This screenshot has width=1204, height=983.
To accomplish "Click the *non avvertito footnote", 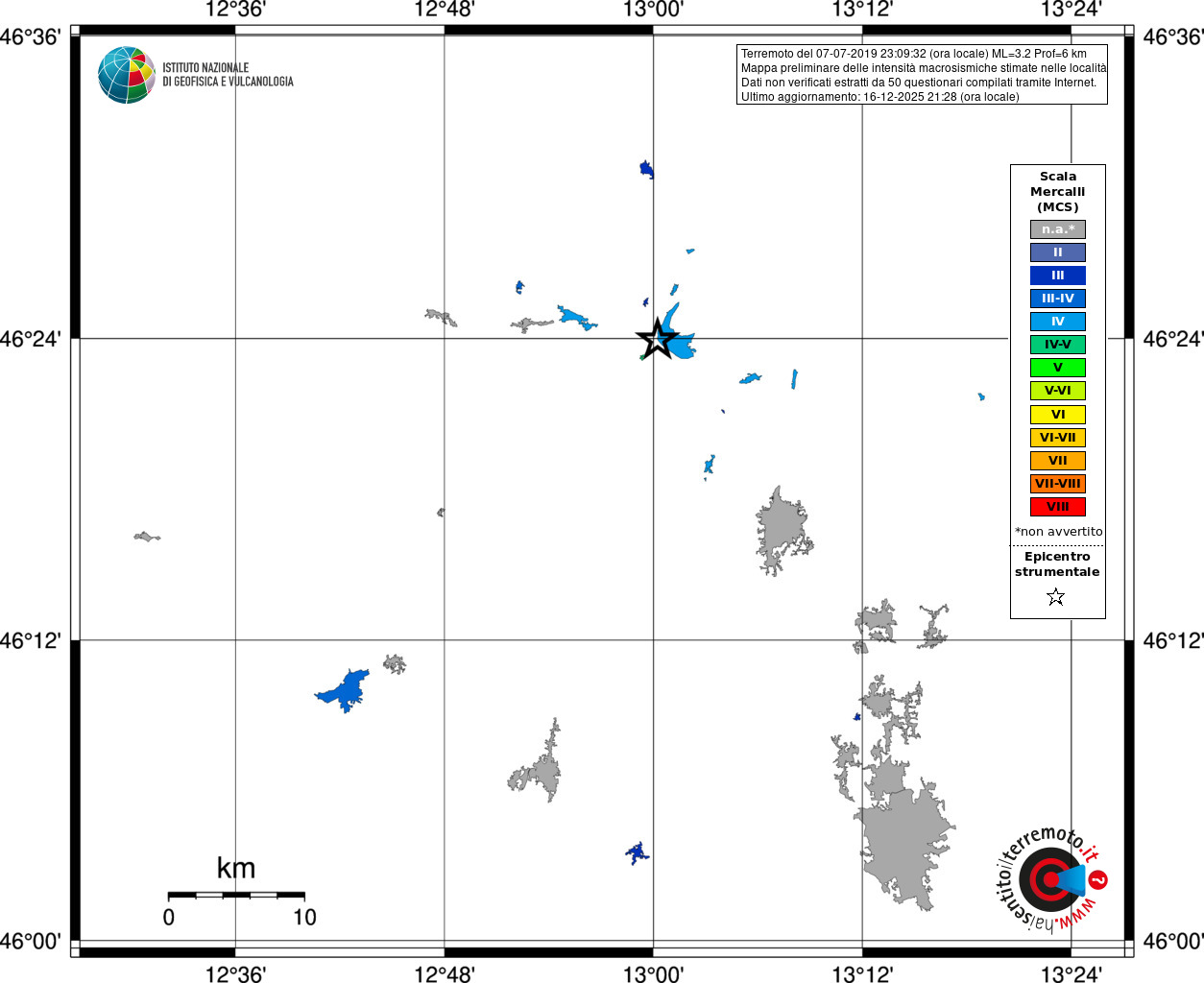I will point(1059,532).
